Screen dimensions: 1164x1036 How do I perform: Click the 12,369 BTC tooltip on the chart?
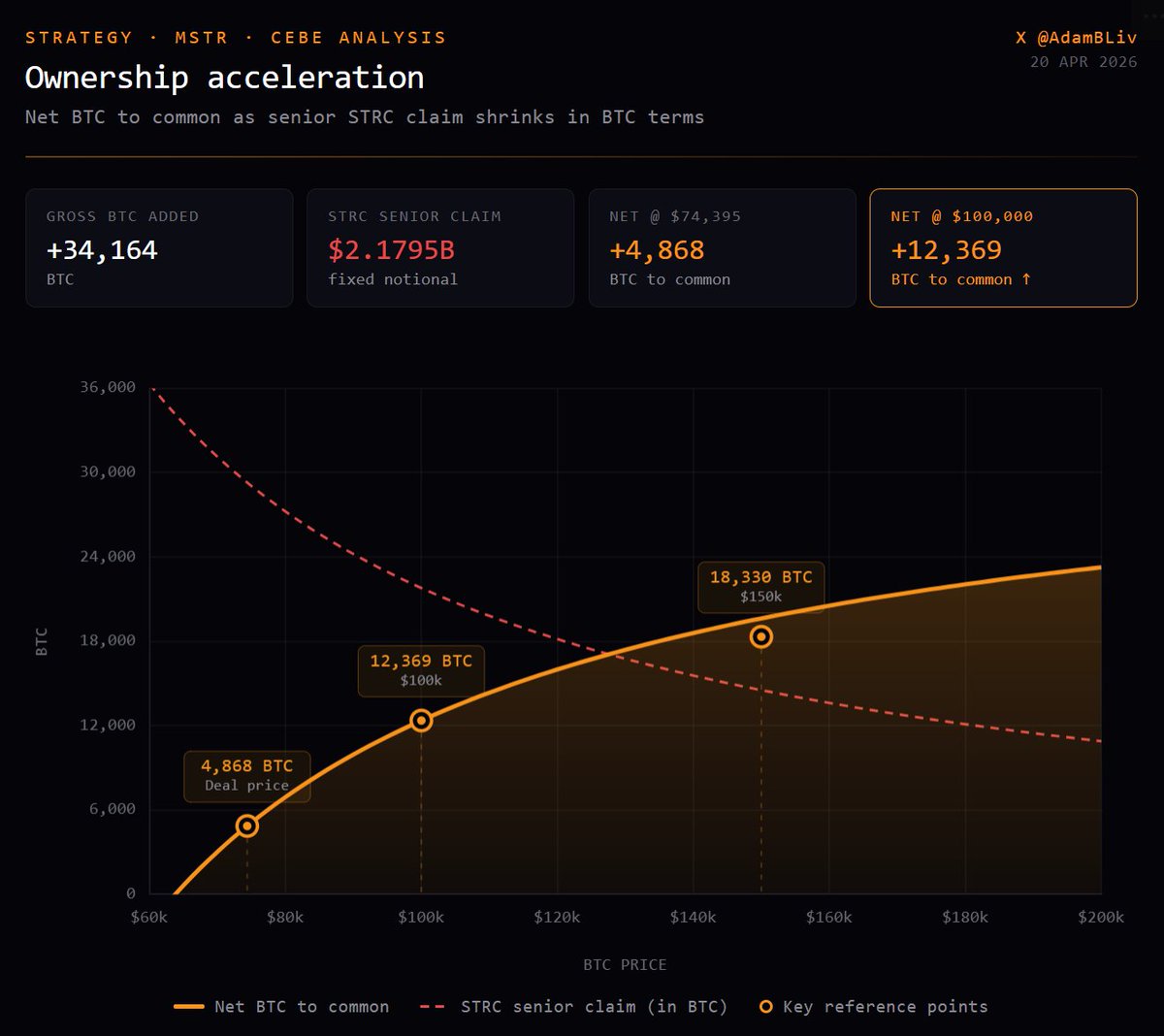tap(421, 670)
